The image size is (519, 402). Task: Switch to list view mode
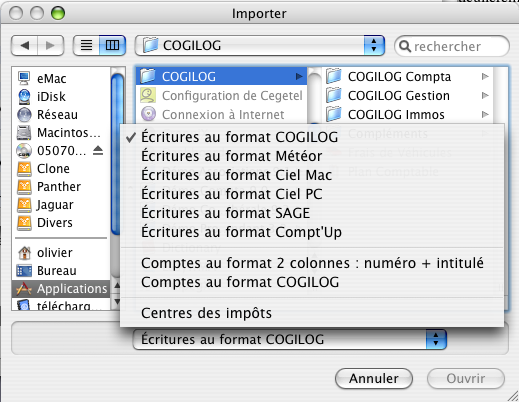click(x=86, y=45)
